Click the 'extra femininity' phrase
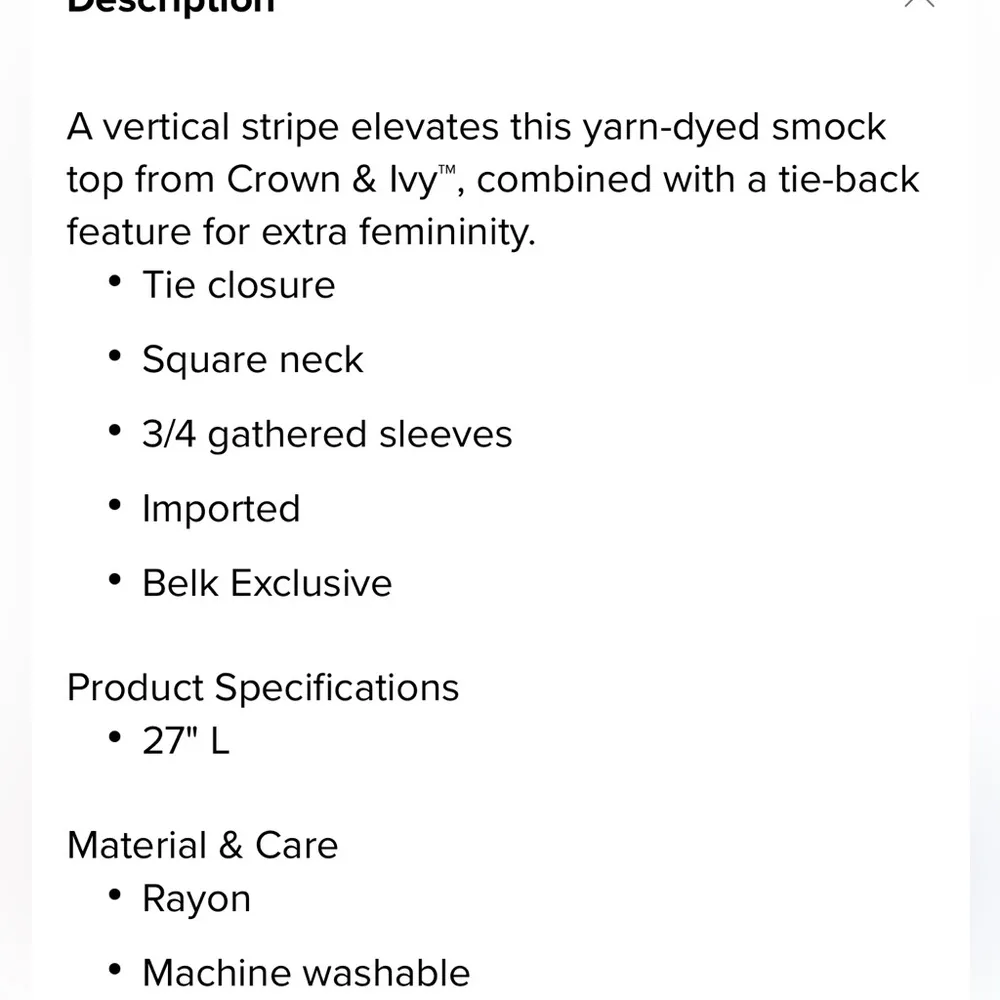Image resolution: width=1000 pixels, height=1000 pixels. [399, 232]
